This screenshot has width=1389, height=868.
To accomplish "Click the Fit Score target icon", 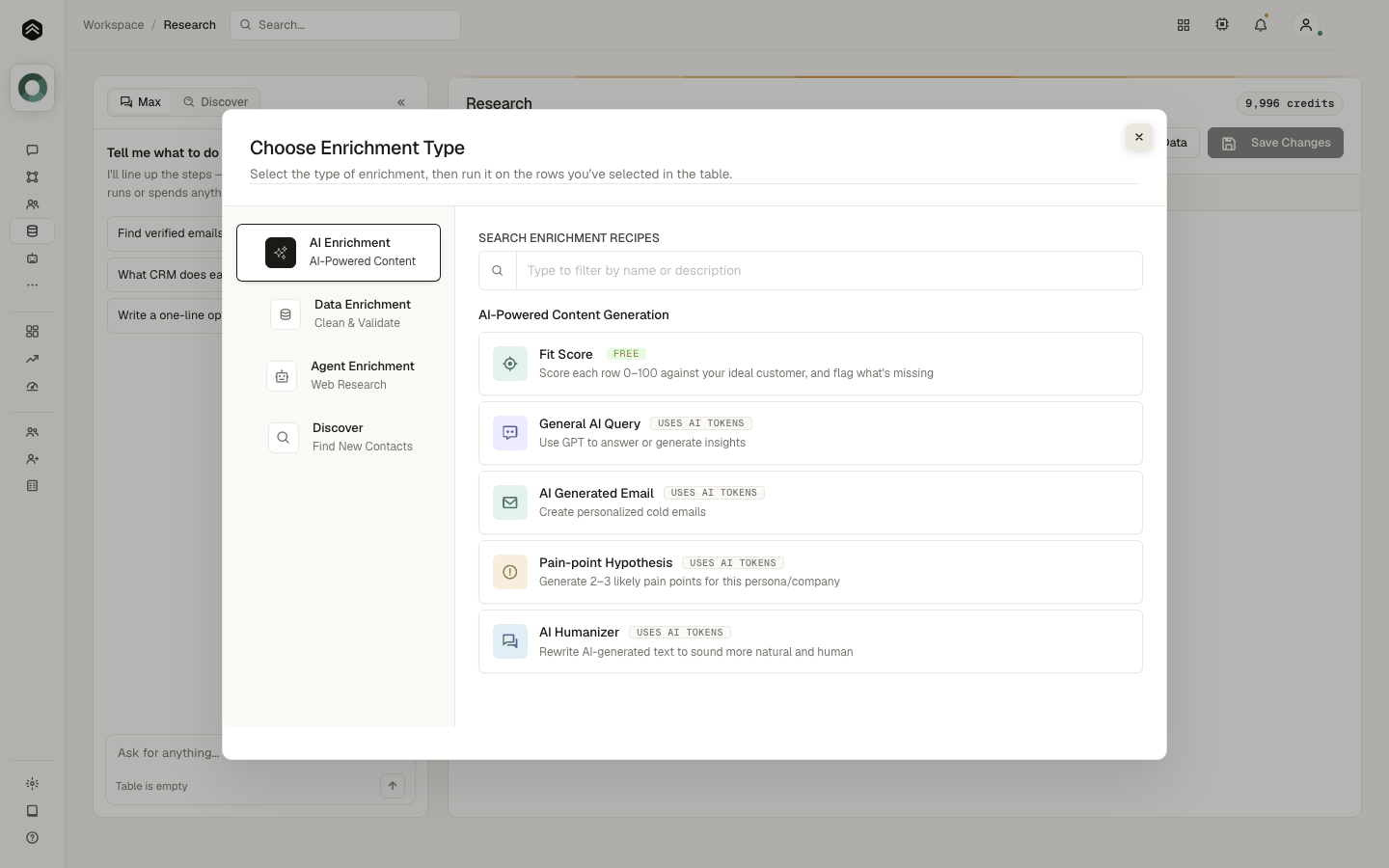I will pos(510,364).
